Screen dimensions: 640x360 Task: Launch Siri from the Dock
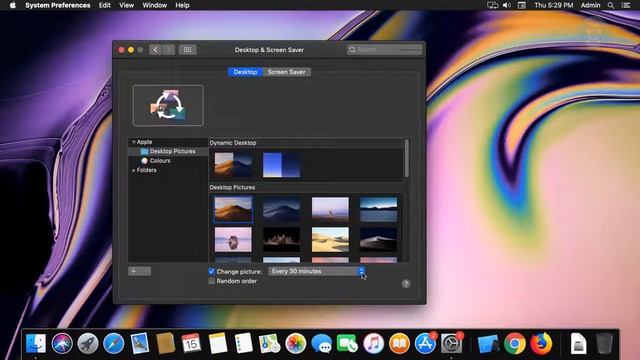click(62, 343)
